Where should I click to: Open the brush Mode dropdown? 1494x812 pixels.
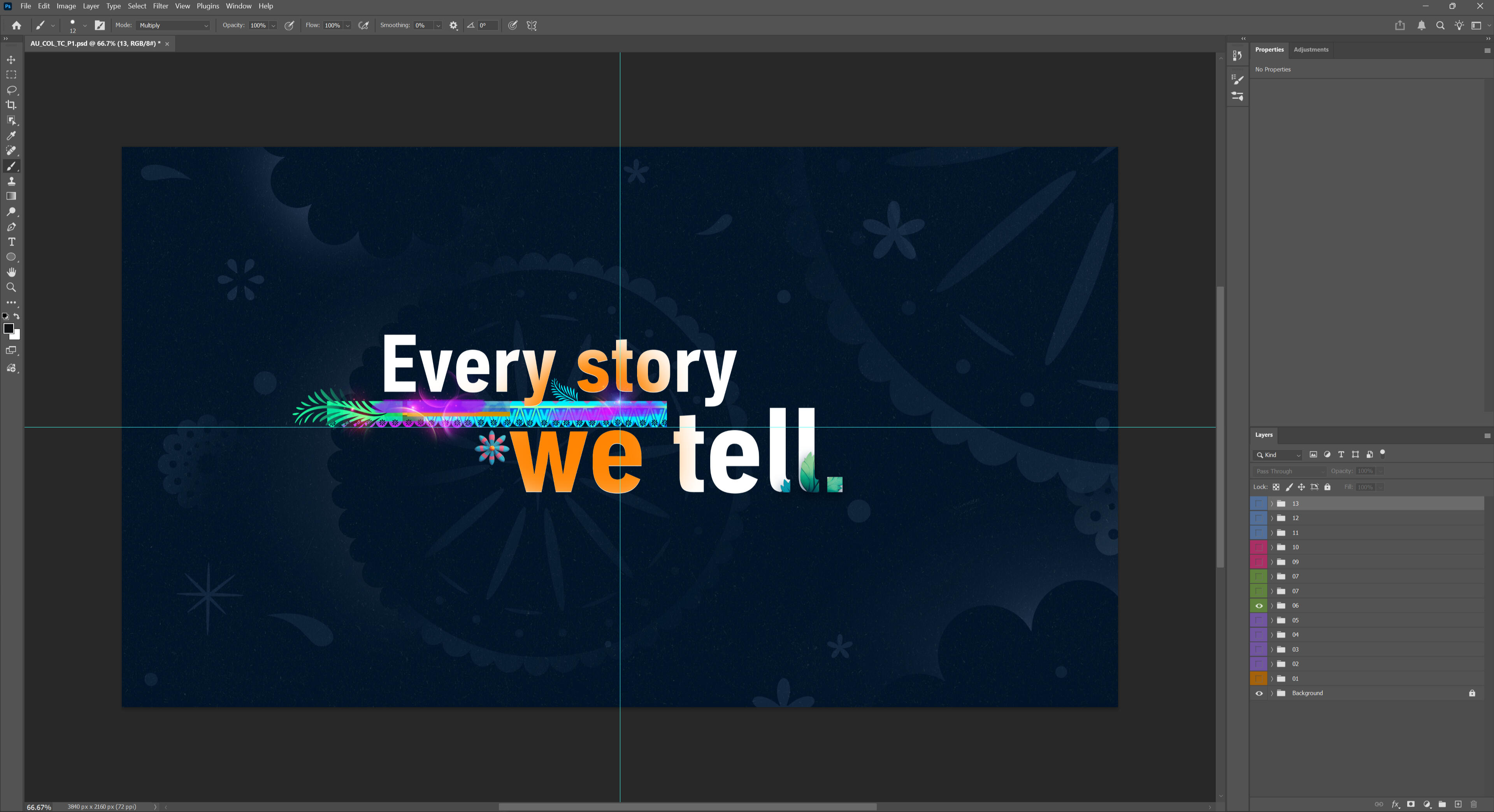(x=173, y=26)
